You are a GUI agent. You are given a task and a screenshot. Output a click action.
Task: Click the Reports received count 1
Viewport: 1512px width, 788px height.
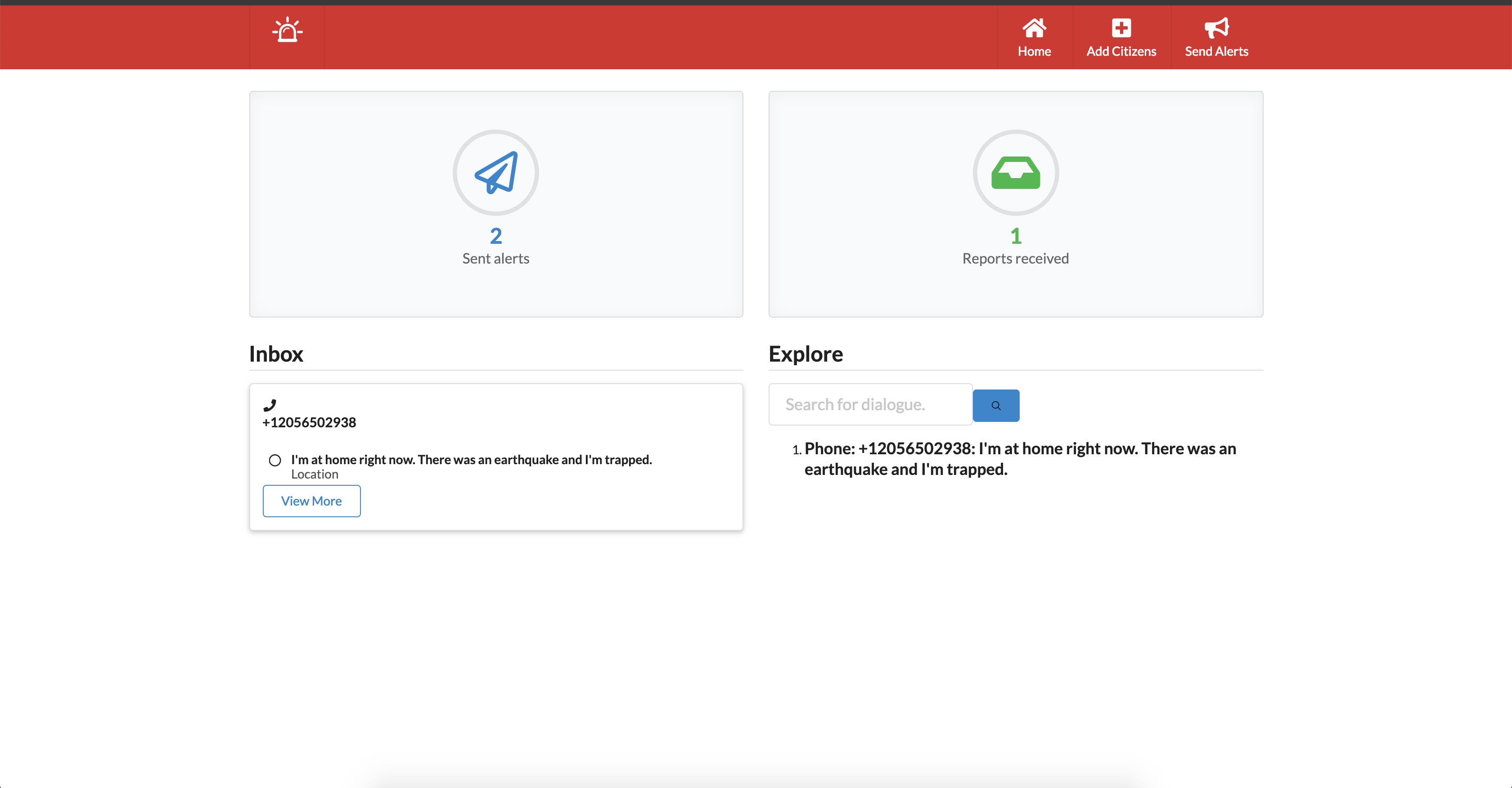(1016, 236)
